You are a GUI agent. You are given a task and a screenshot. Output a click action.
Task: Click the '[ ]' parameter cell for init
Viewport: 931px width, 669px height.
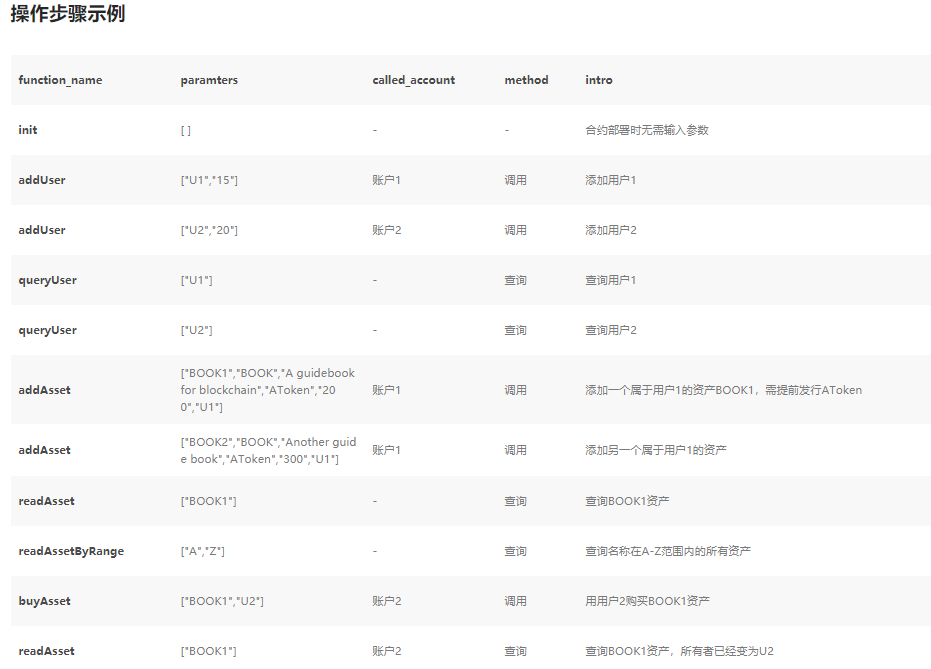[186, 131]
